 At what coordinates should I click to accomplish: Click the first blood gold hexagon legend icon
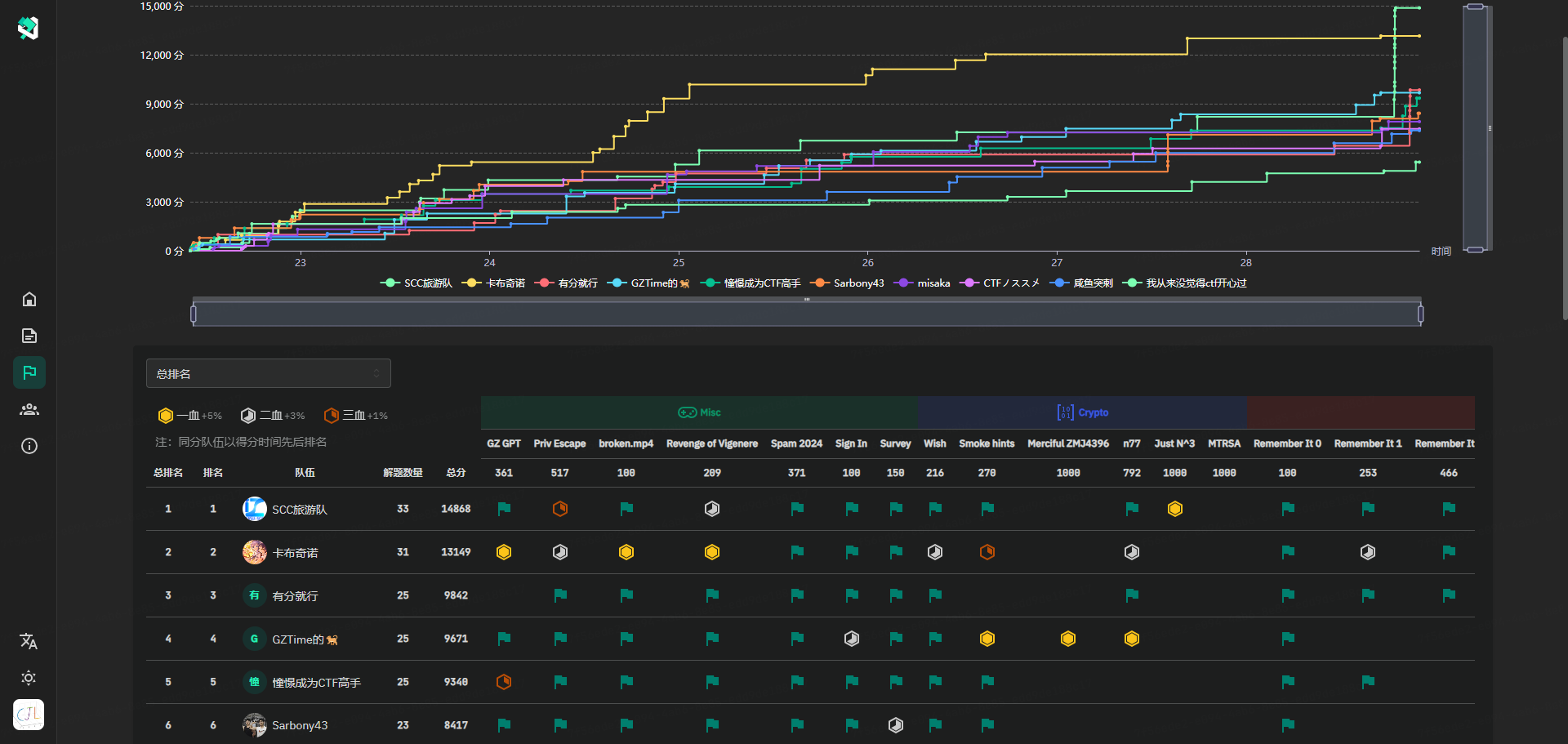click(166, 416)
